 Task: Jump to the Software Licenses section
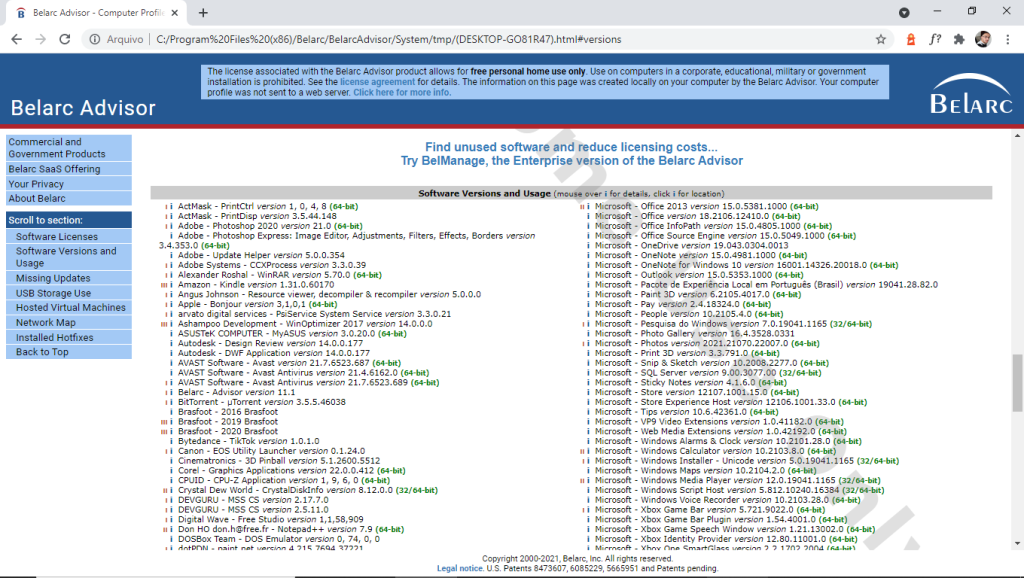click(57, 237)
